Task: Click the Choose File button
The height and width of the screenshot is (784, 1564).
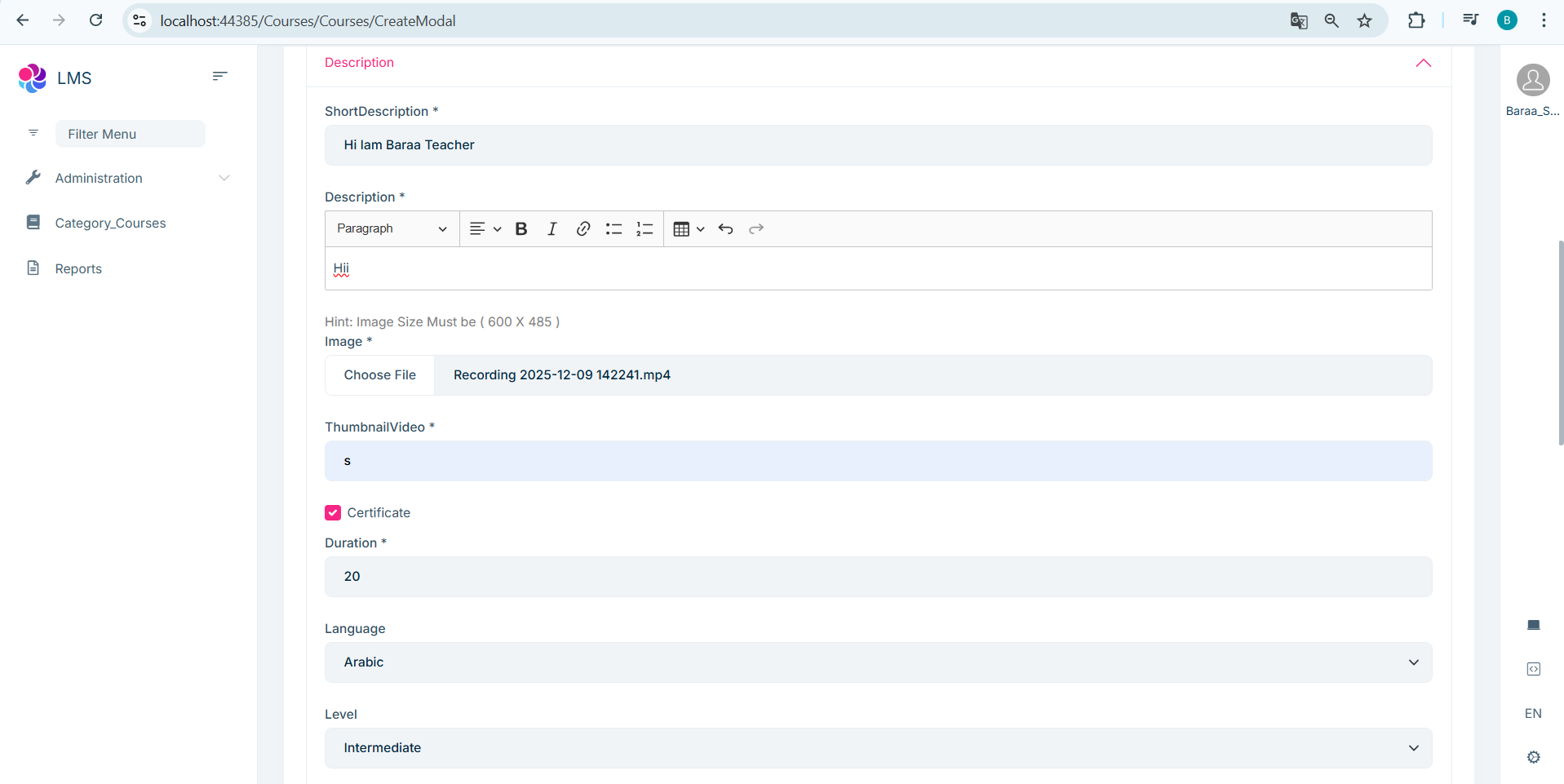Action: point(379,375)
